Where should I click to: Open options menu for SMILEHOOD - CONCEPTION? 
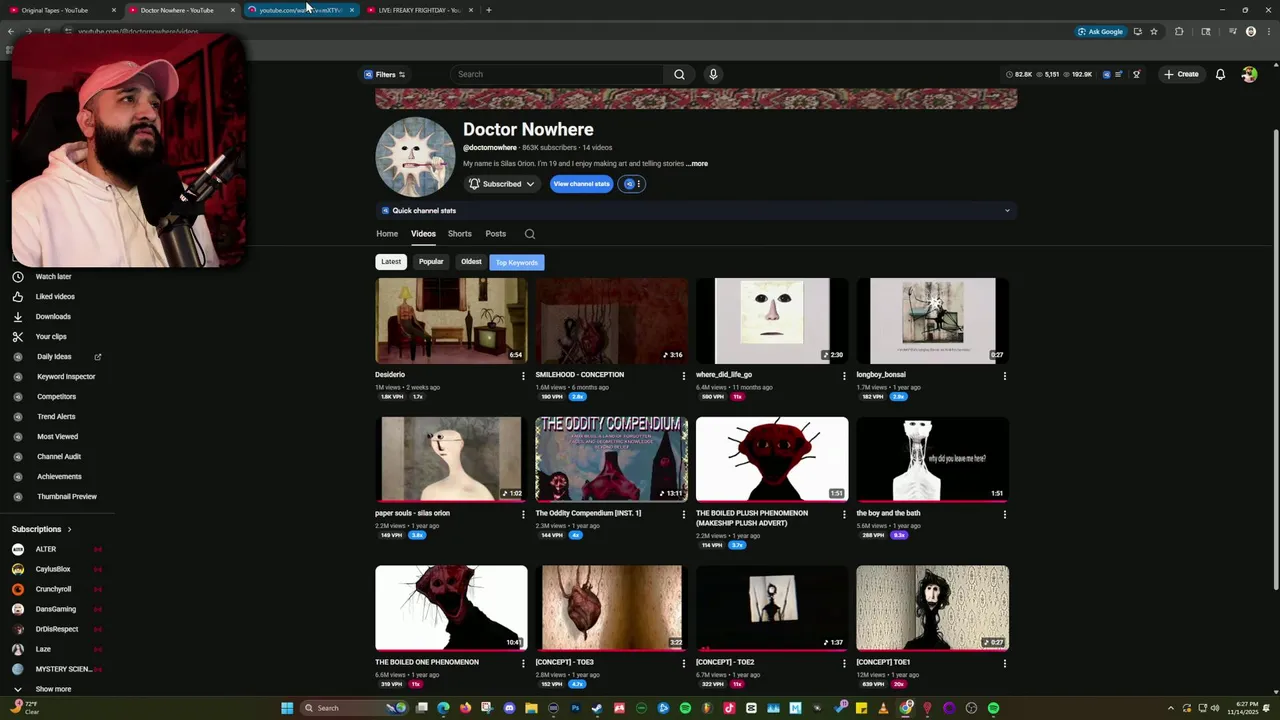684,376
